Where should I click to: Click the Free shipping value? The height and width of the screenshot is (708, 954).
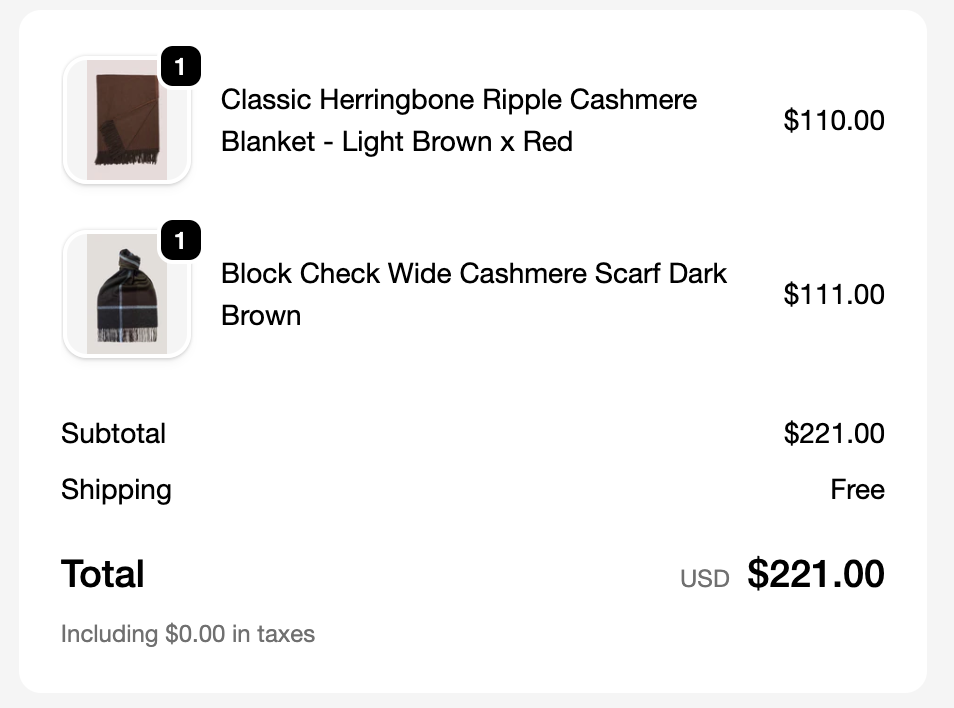click(x=857, y=490)
